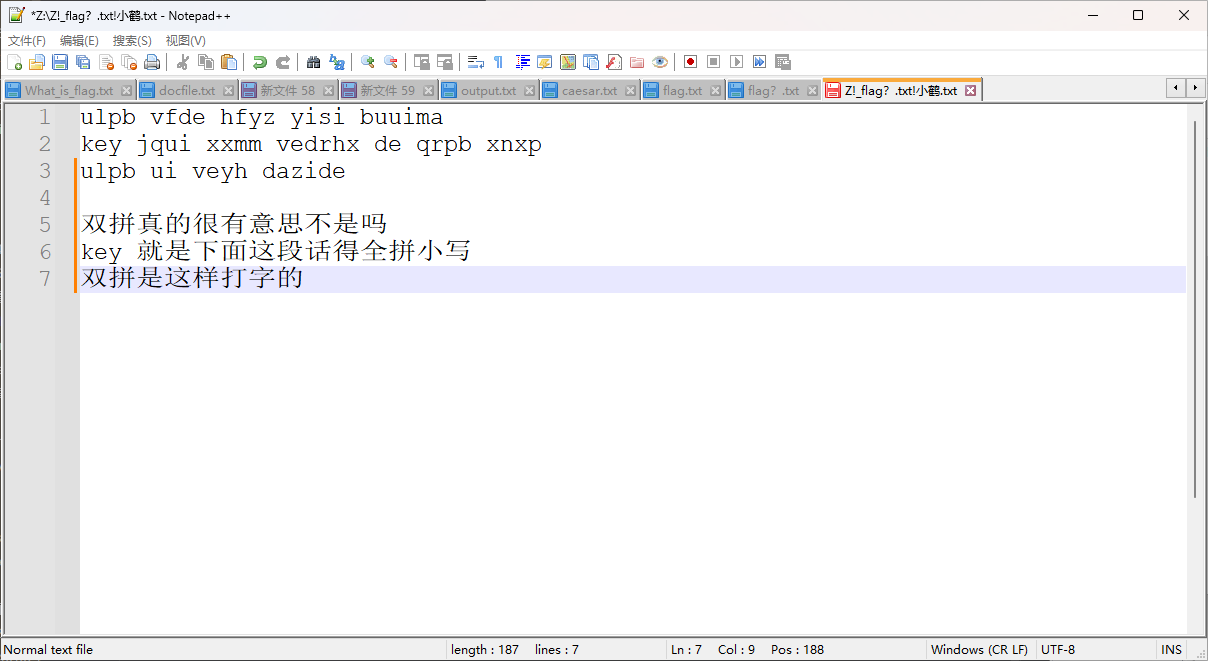Toggle word wrap in the toolbar
The width and height of the screenshot is (1208, 661).
[x=476, y=62]
